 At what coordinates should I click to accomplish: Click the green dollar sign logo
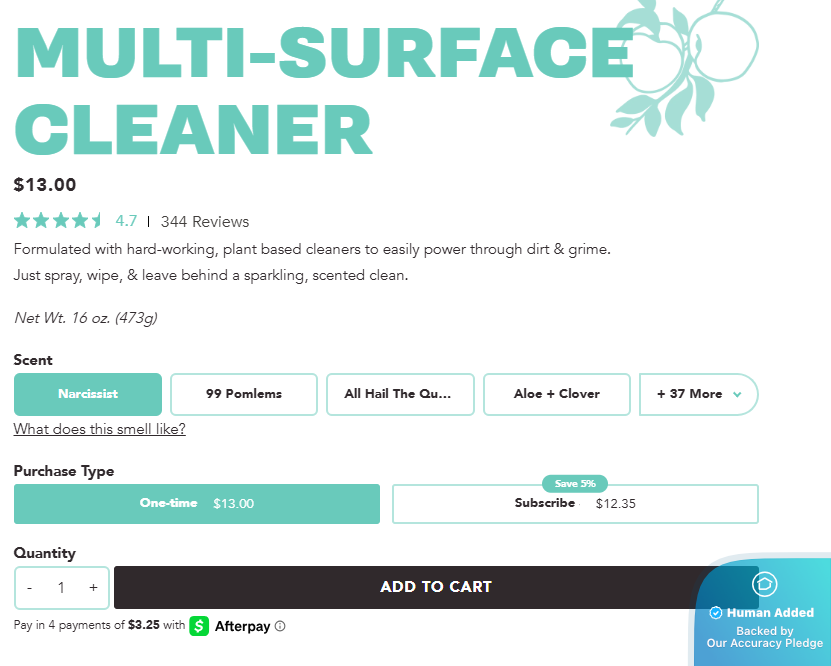point(199,626)
